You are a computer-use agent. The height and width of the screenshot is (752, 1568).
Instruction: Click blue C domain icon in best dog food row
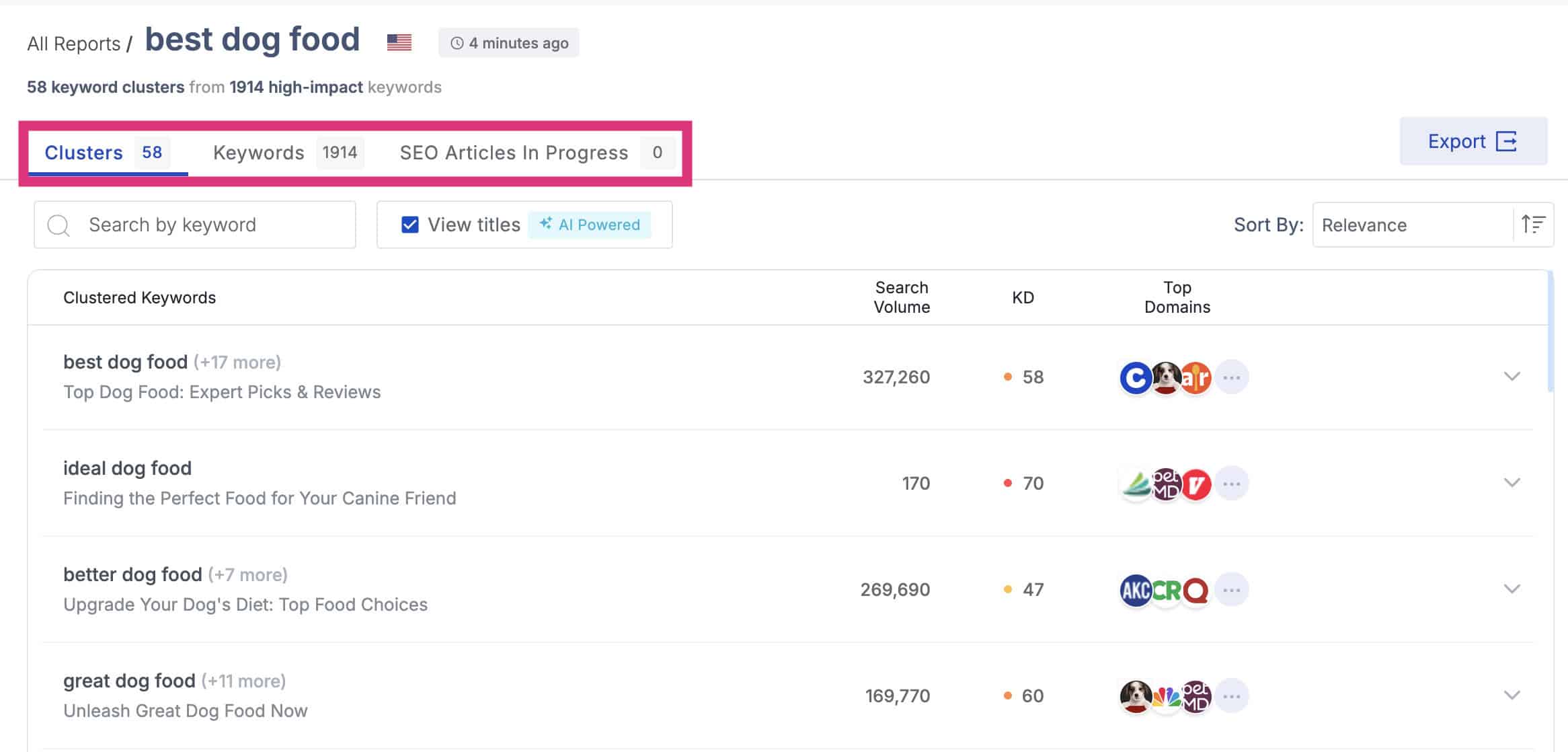coord(1136,377)
